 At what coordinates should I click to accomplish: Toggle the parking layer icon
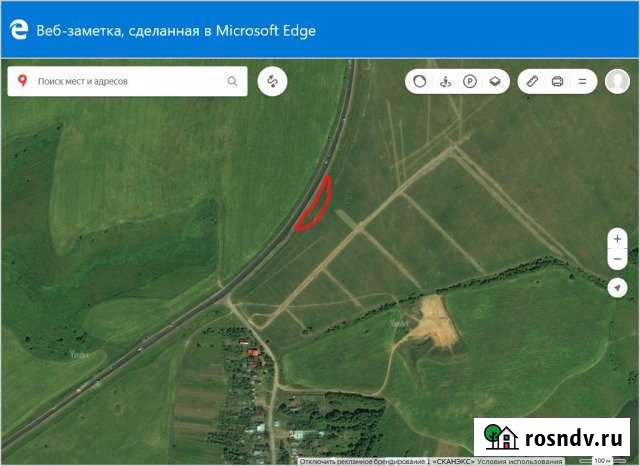[x=469, y=81]
